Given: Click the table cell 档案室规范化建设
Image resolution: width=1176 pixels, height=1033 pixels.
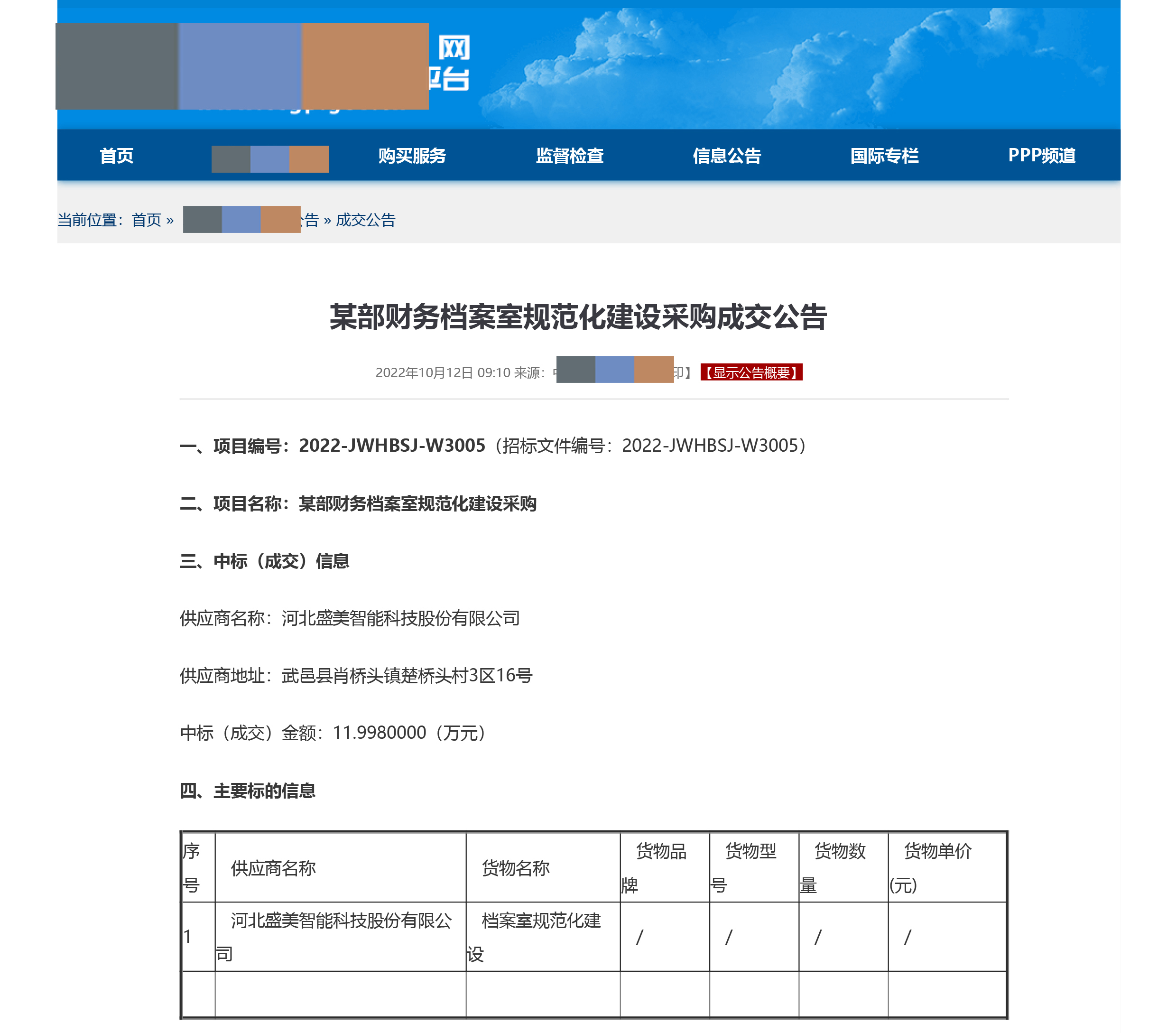Looking at the screenshot, I should click(543, 937).
